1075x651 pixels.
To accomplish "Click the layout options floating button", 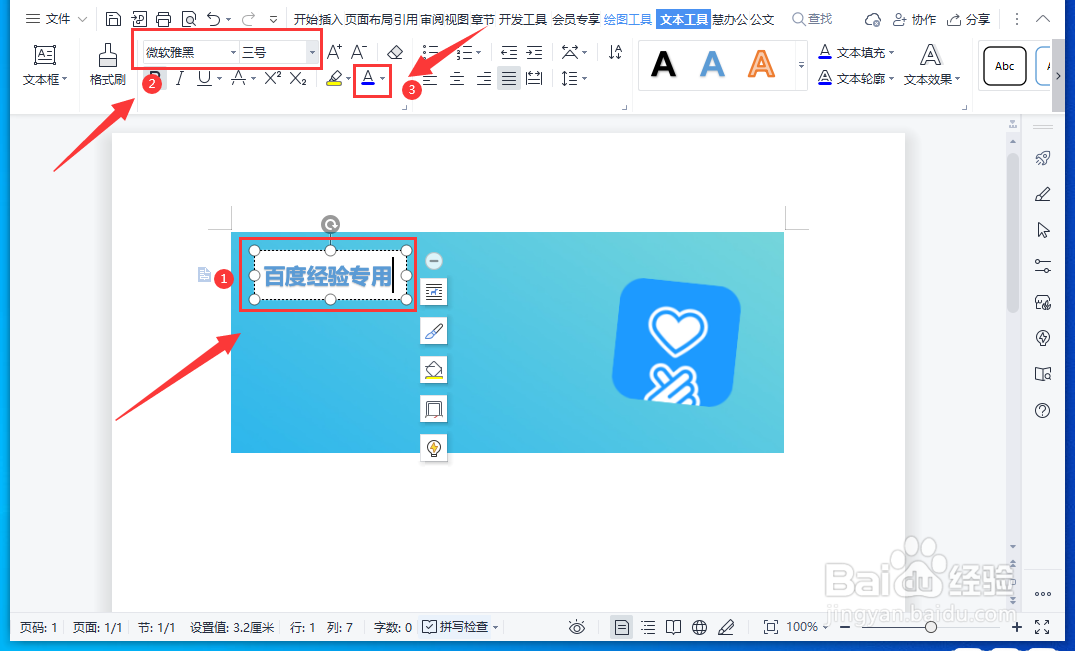I will point(433,292).
